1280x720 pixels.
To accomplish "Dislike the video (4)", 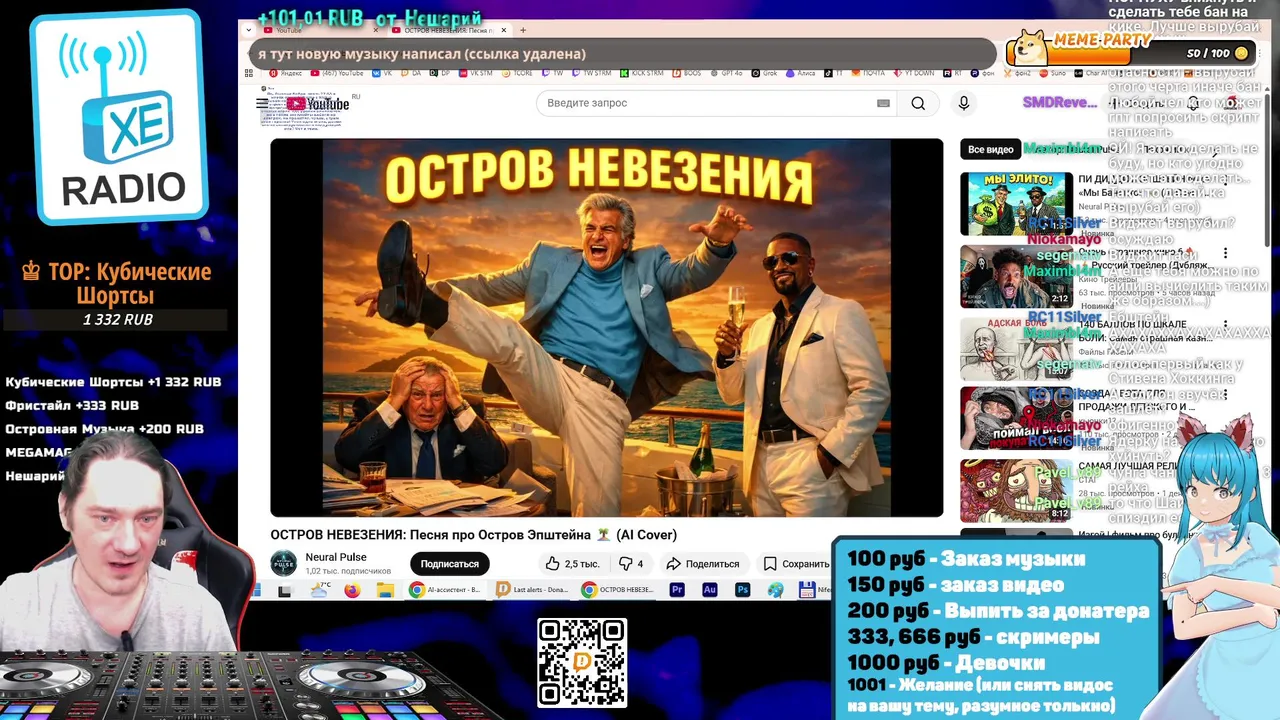I will pyautogui.click(x=631, y=564).
